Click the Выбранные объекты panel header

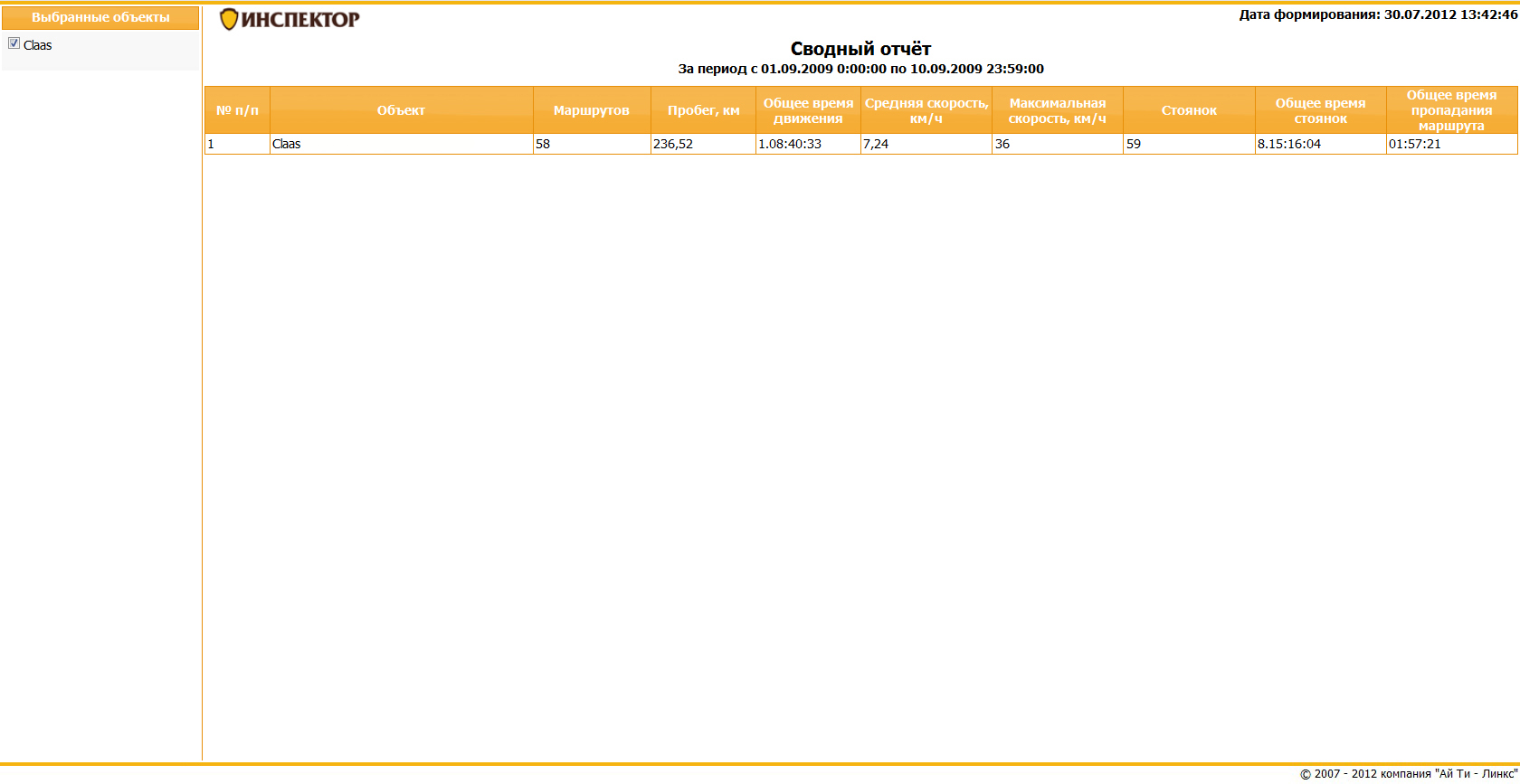click(100, 17)
